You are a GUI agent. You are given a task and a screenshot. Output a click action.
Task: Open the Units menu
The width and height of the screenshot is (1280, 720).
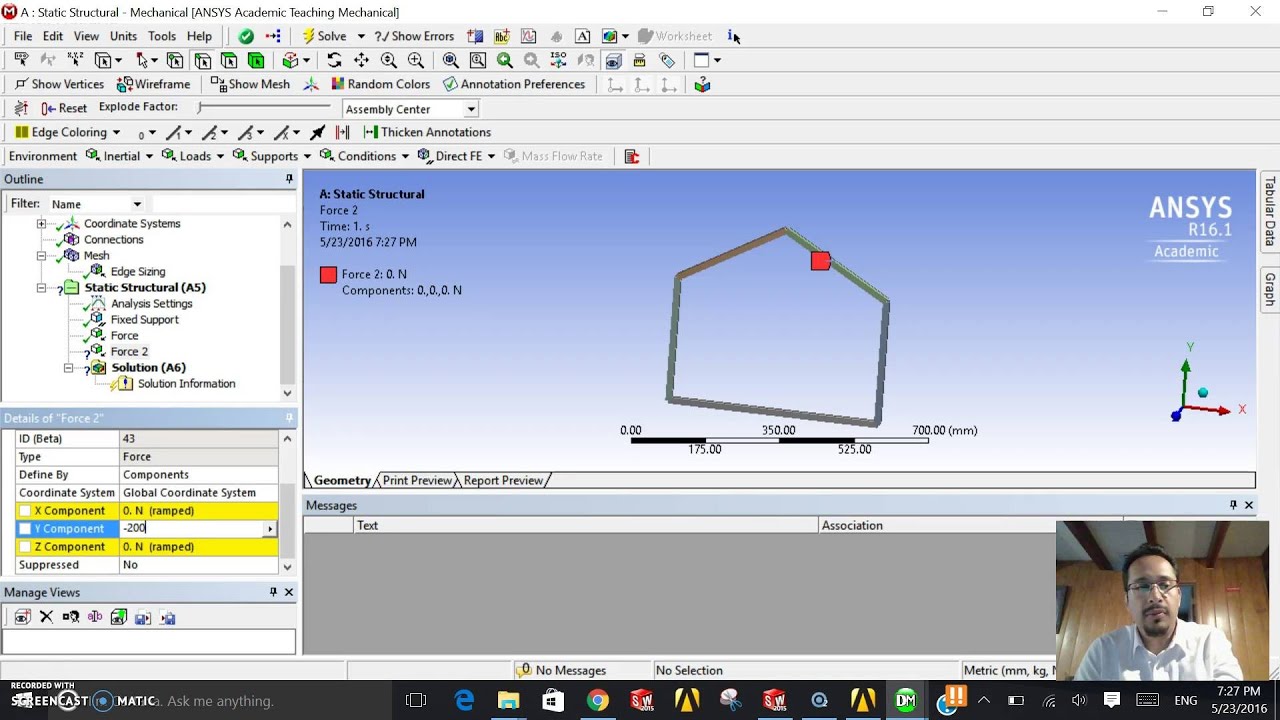click(x=123, y=36)
